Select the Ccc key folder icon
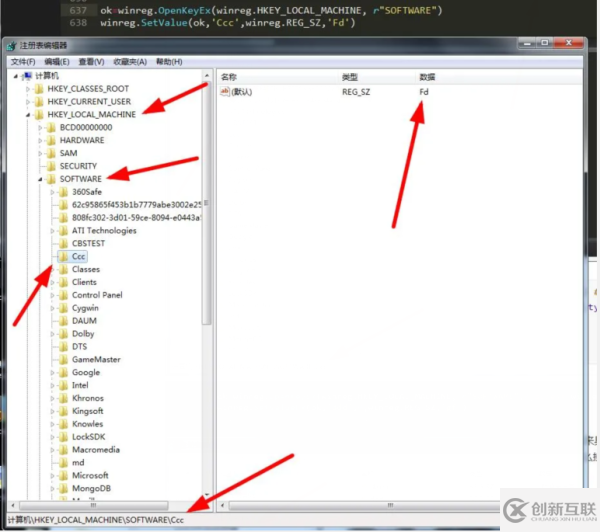The width and height of the screenshot is (600, 532). (63, 256)
